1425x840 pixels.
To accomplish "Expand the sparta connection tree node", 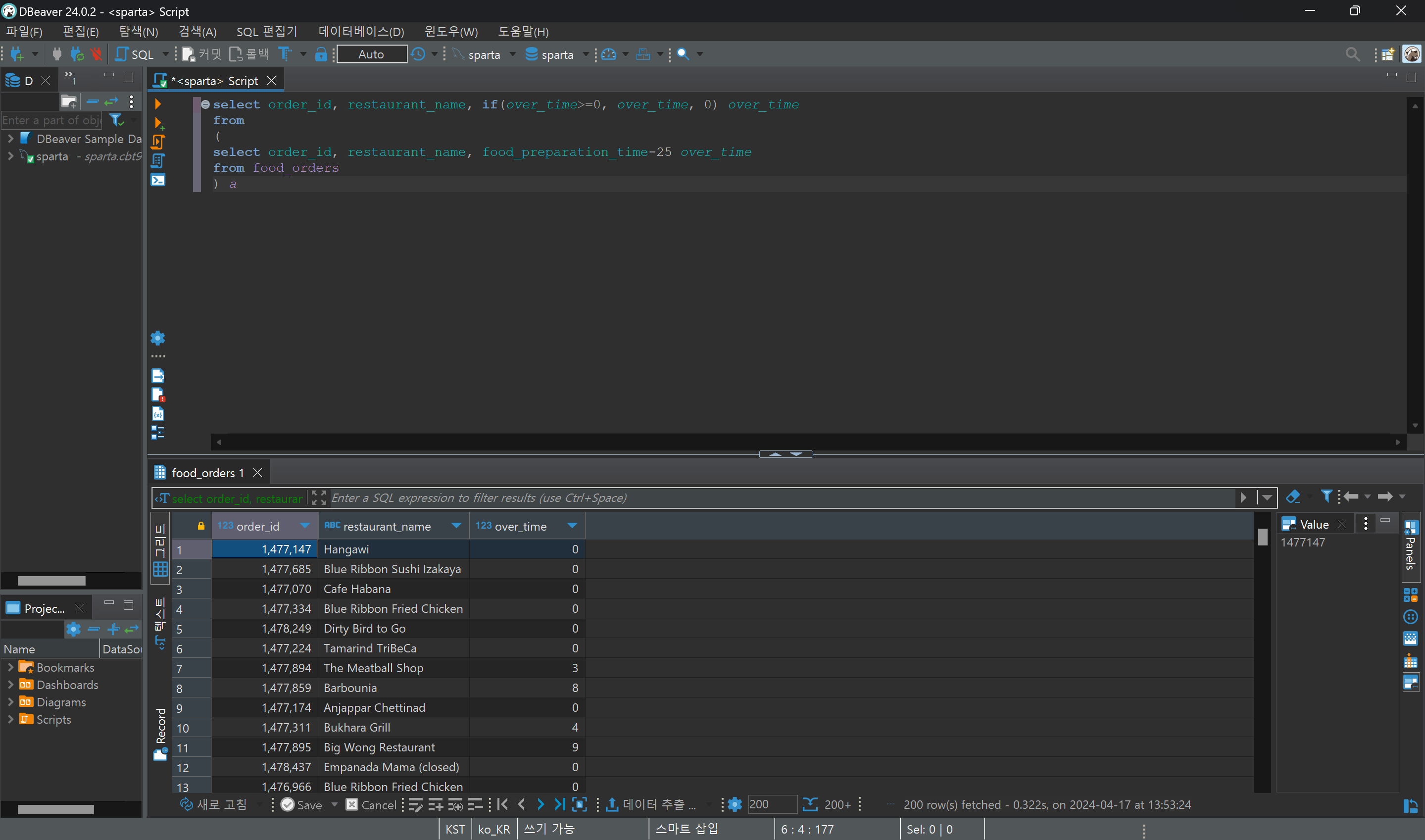I will coord(10,156).
